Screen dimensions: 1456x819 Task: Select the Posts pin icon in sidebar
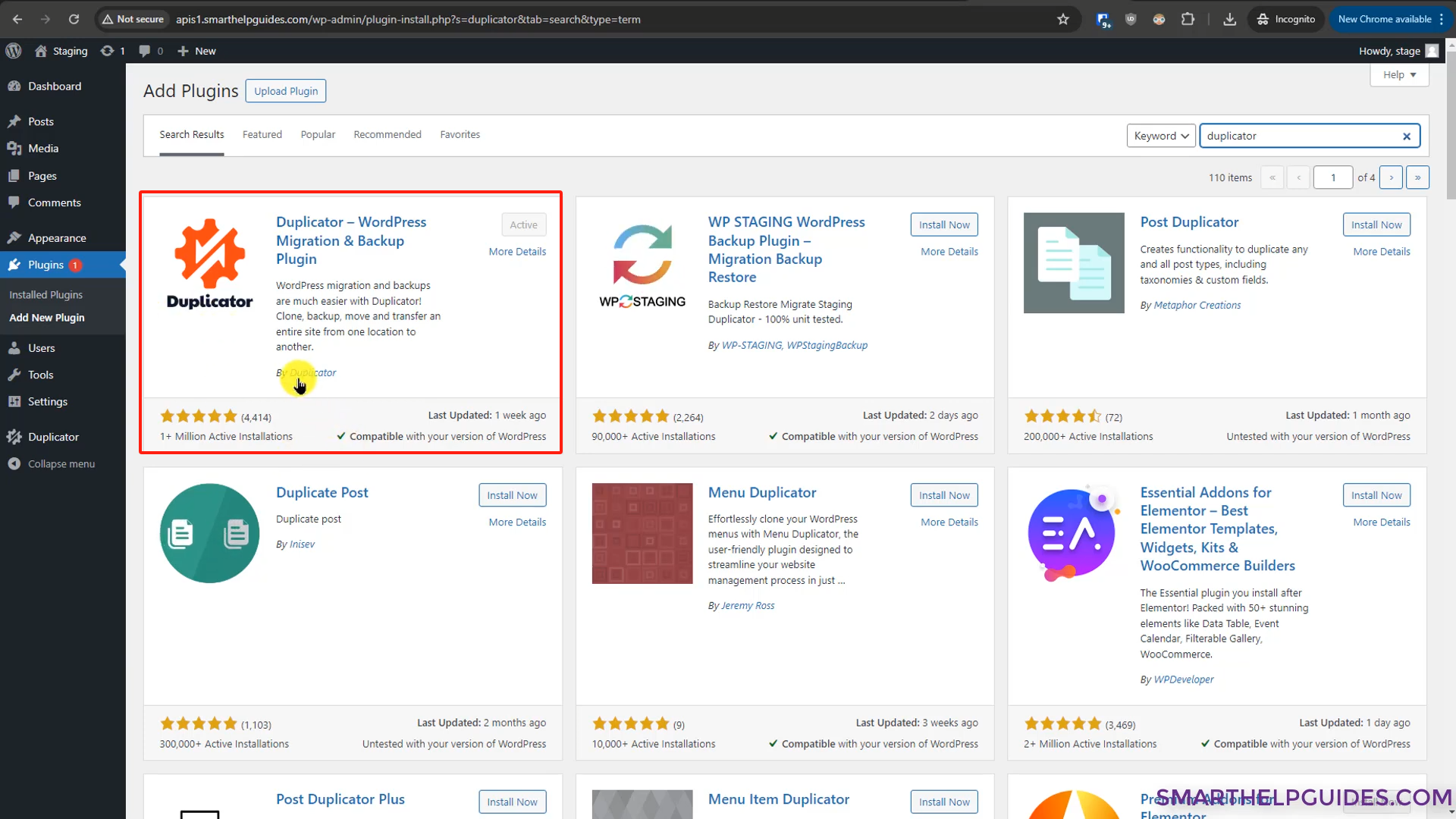16,121
